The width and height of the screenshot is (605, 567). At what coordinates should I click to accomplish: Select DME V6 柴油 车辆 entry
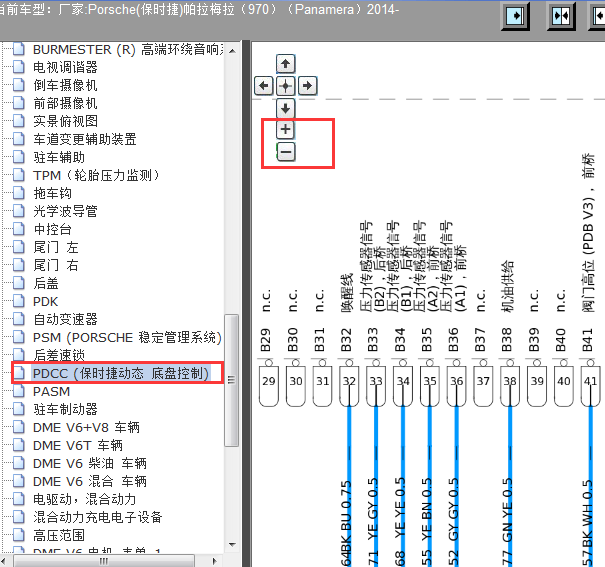point(90,463)
